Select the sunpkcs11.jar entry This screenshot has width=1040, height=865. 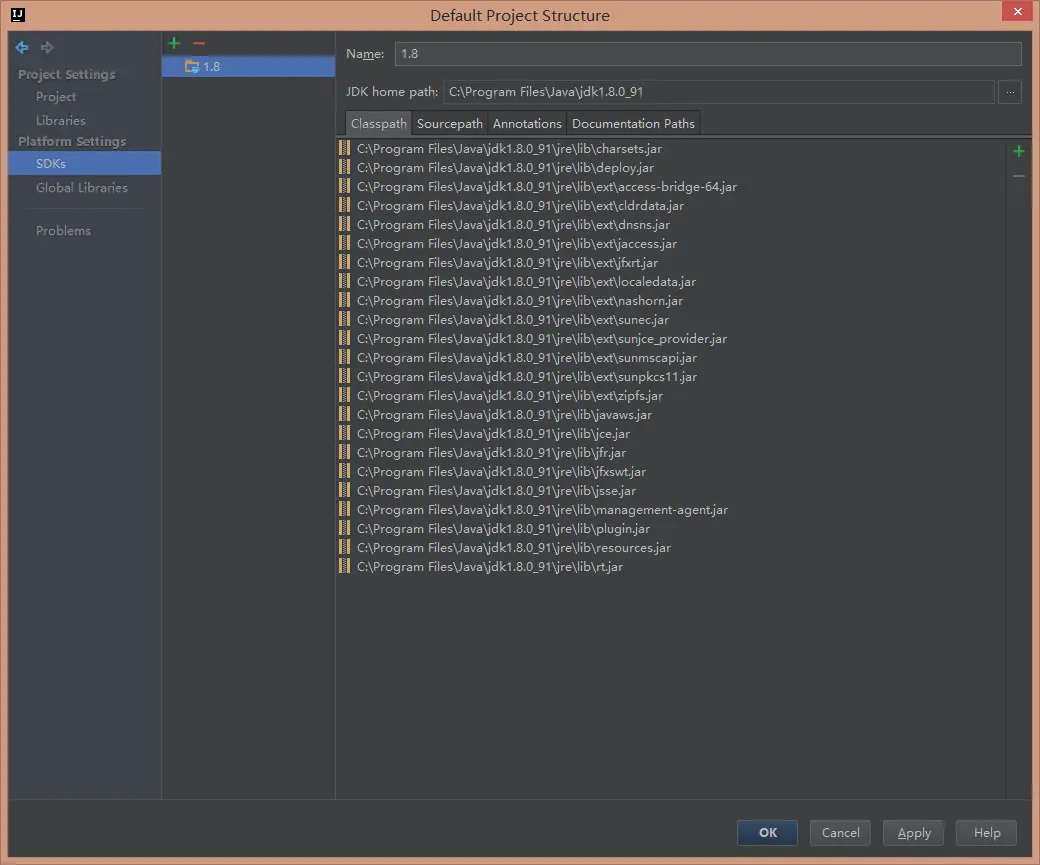coord(527,376)
